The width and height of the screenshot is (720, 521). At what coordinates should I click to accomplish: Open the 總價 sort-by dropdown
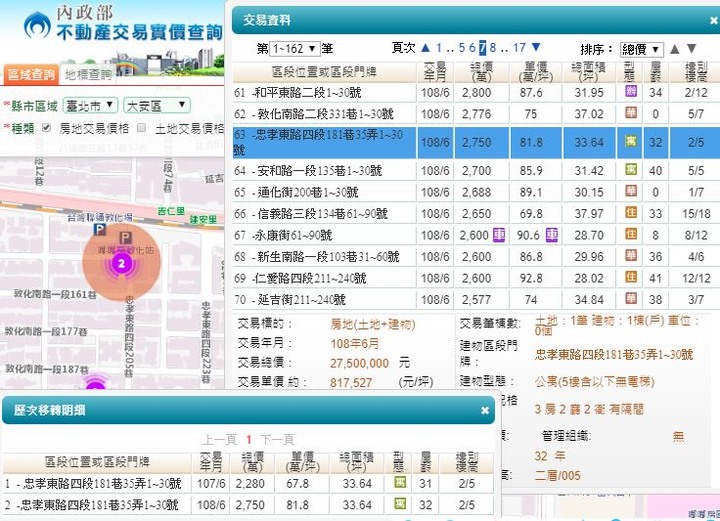coord(641,49)
